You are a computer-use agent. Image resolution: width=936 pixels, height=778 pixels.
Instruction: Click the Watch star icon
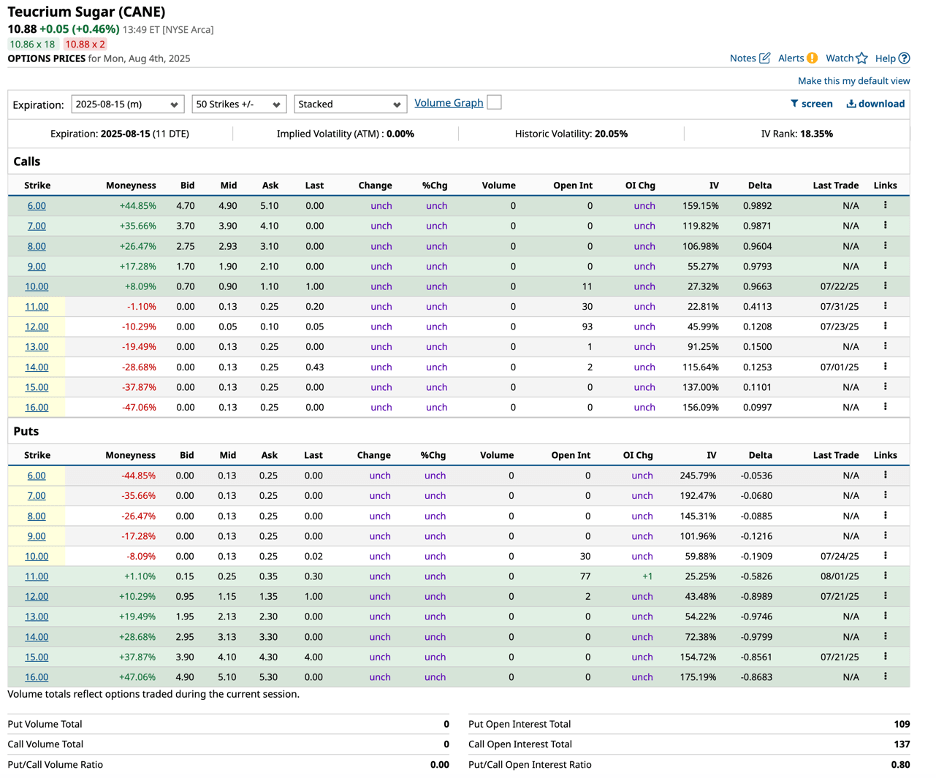click(x=861, y=58)
